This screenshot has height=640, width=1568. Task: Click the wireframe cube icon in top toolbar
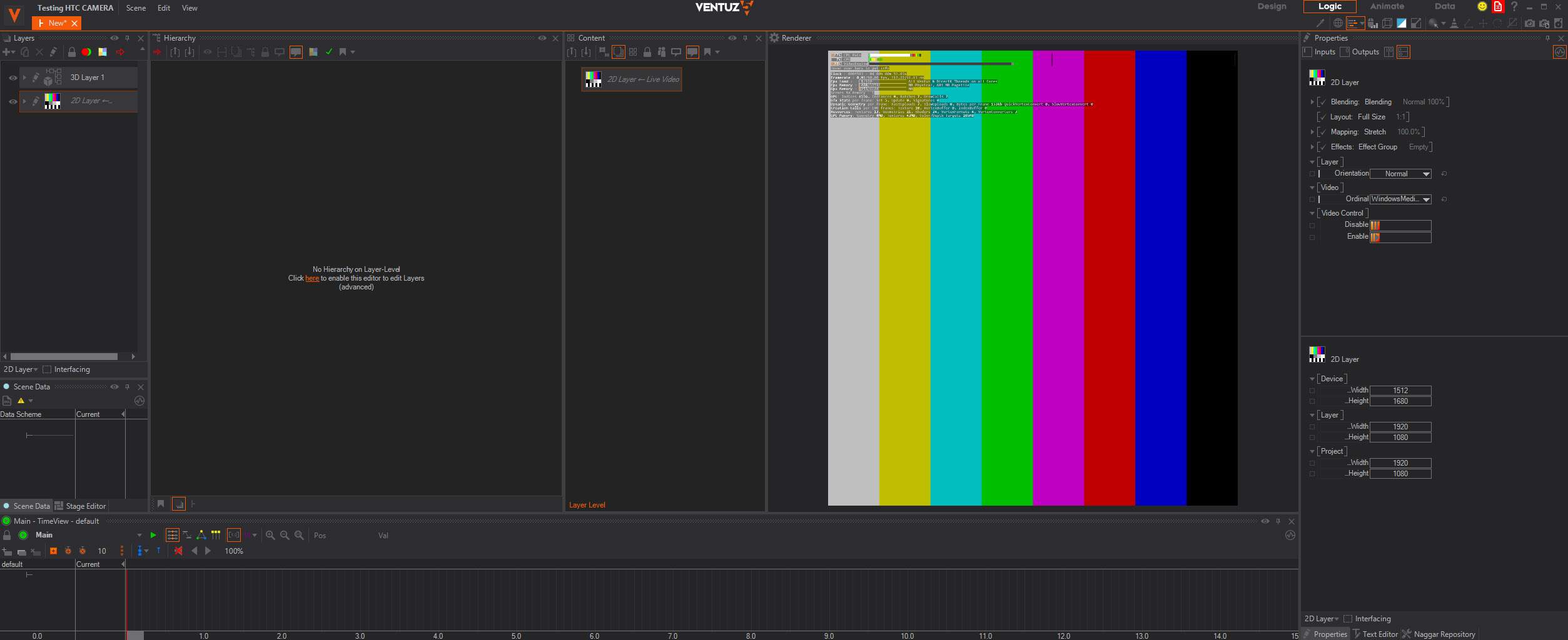coord(1387,23)
